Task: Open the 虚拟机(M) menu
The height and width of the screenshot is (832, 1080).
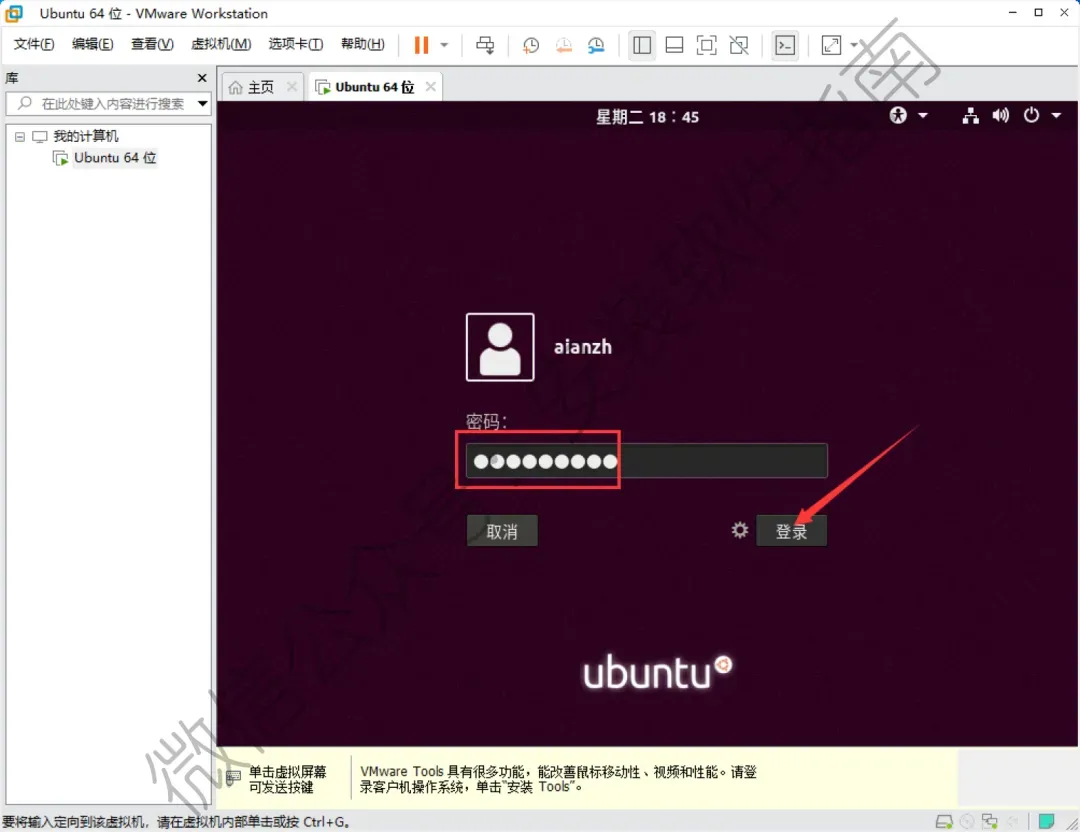Action: coord(221,44)
